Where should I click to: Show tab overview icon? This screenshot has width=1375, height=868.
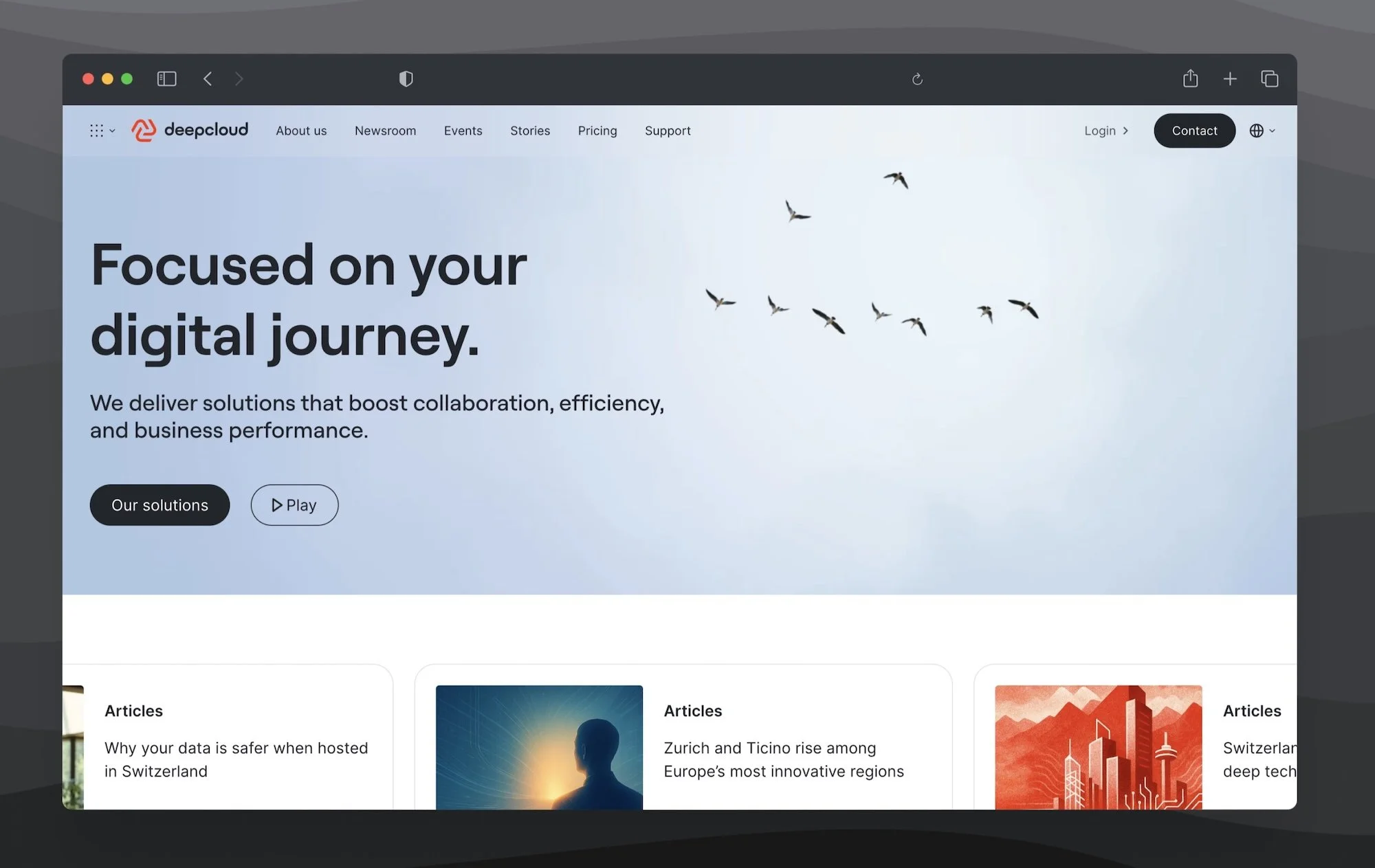tap(1269, 79)
